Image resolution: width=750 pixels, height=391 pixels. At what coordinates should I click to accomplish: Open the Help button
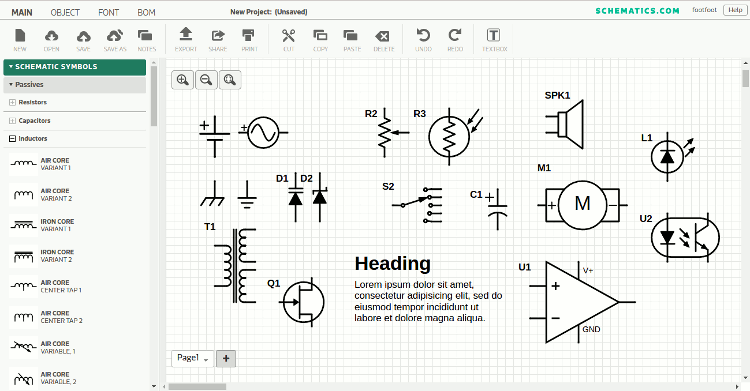tap(735, 10)
